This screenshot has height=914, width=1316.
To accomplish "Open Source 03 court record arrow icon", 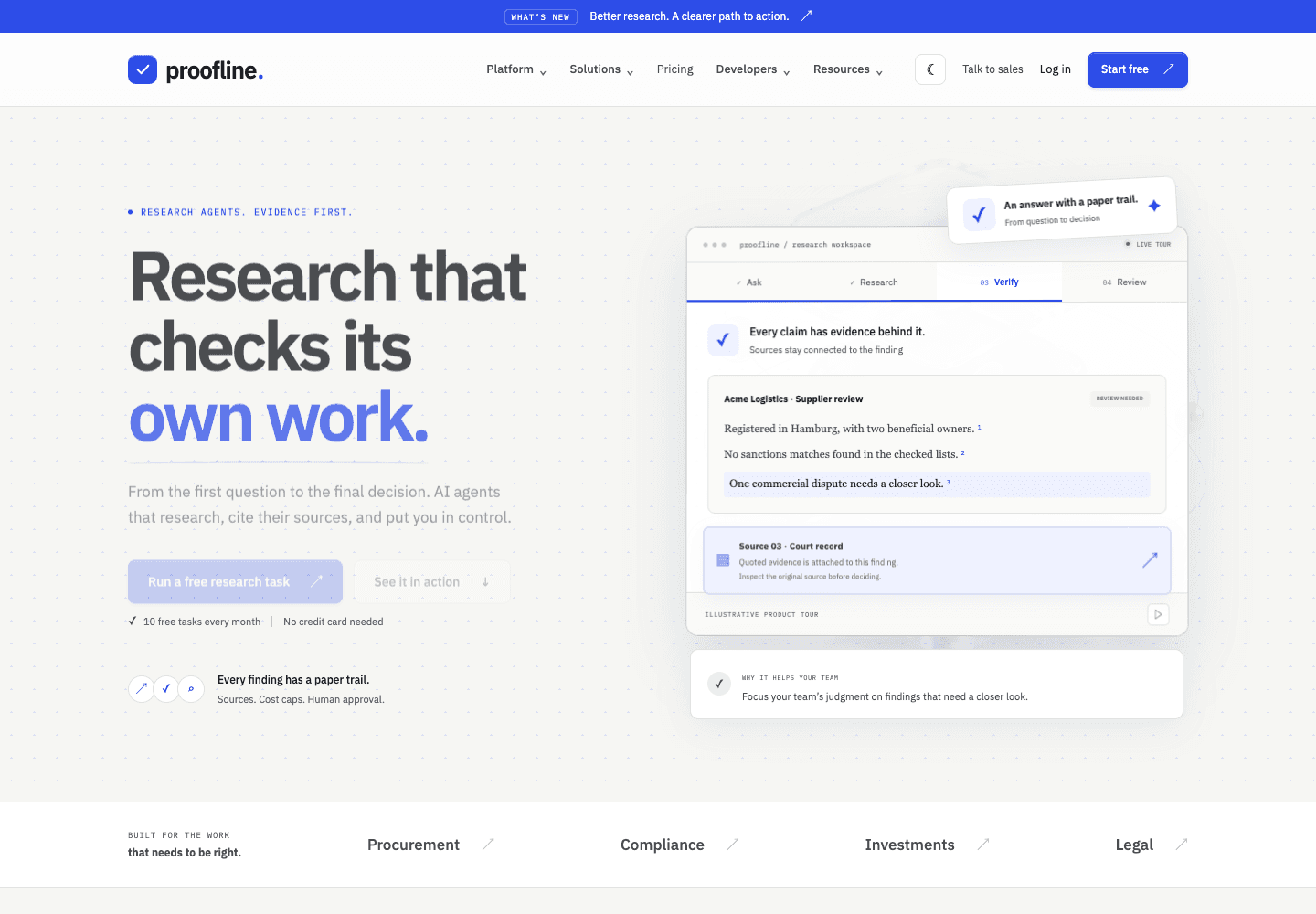I will [1150, 559].
